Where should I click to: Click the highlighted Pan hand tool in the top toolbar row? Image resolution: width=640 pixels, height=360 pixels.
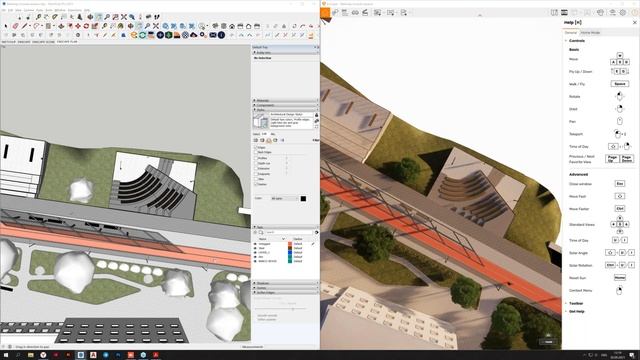99,17
